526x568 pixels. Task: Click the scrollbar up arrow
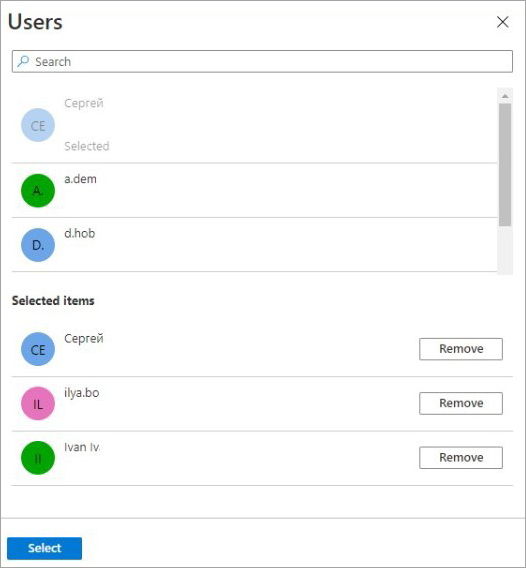coord(505,96)
